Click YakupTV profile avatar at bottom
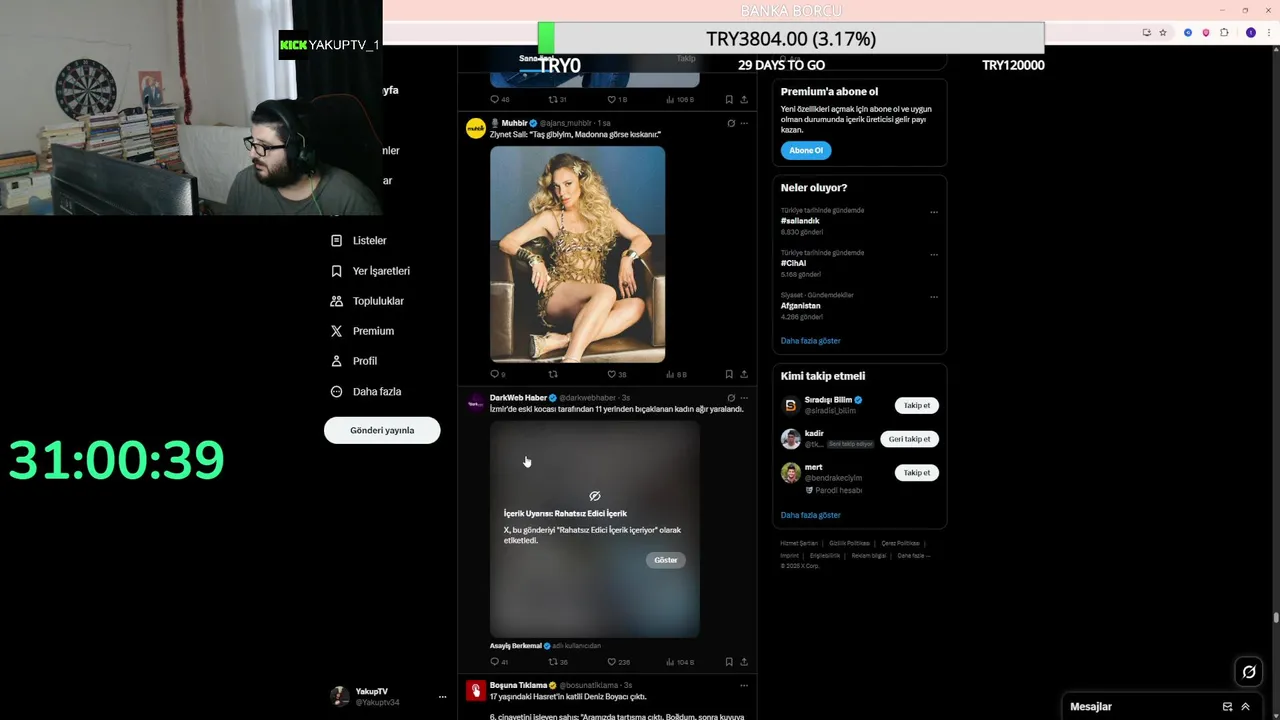 [x=340, y=696]
